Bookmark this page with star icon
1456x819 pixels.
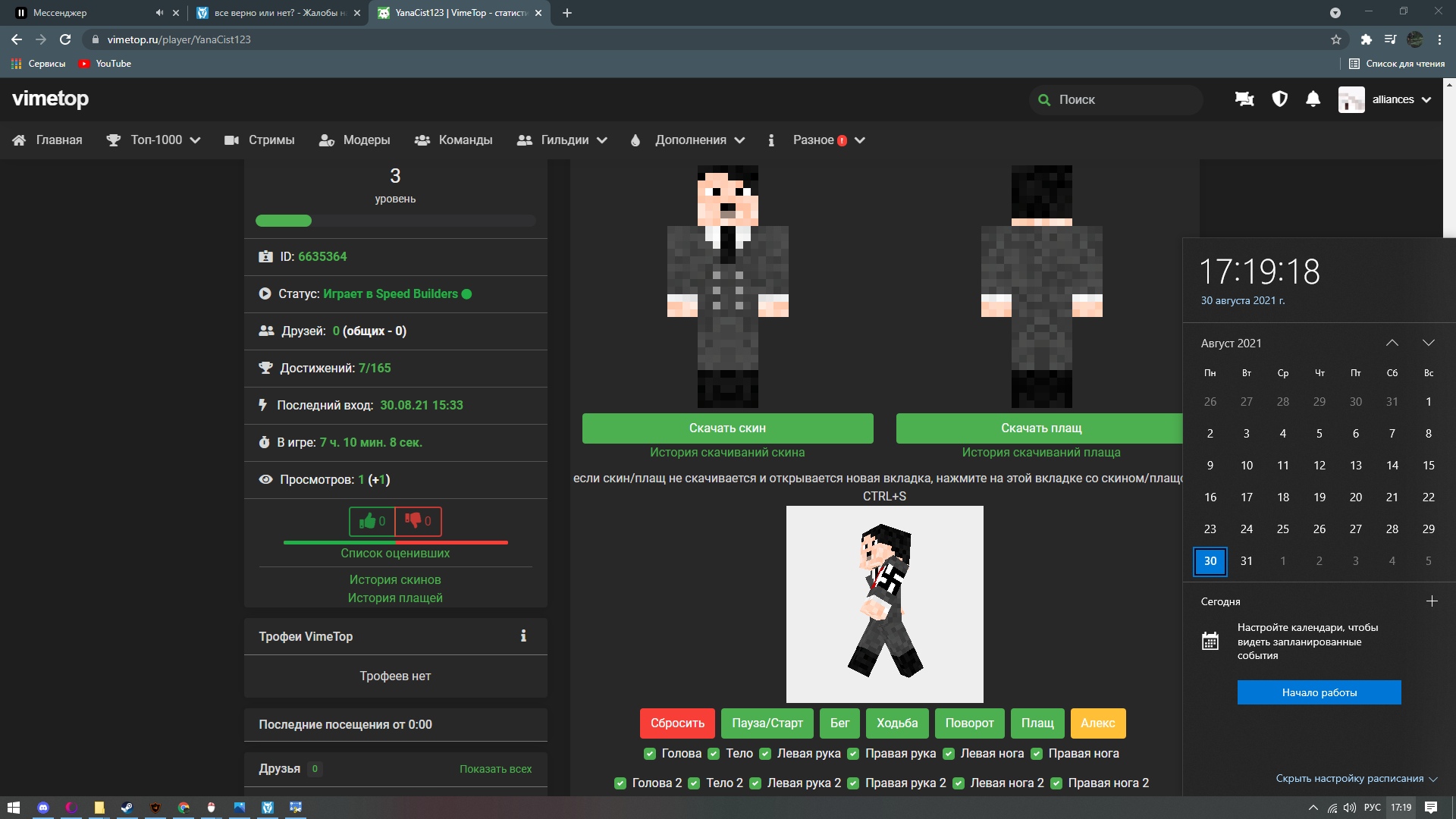[1336, 39]
